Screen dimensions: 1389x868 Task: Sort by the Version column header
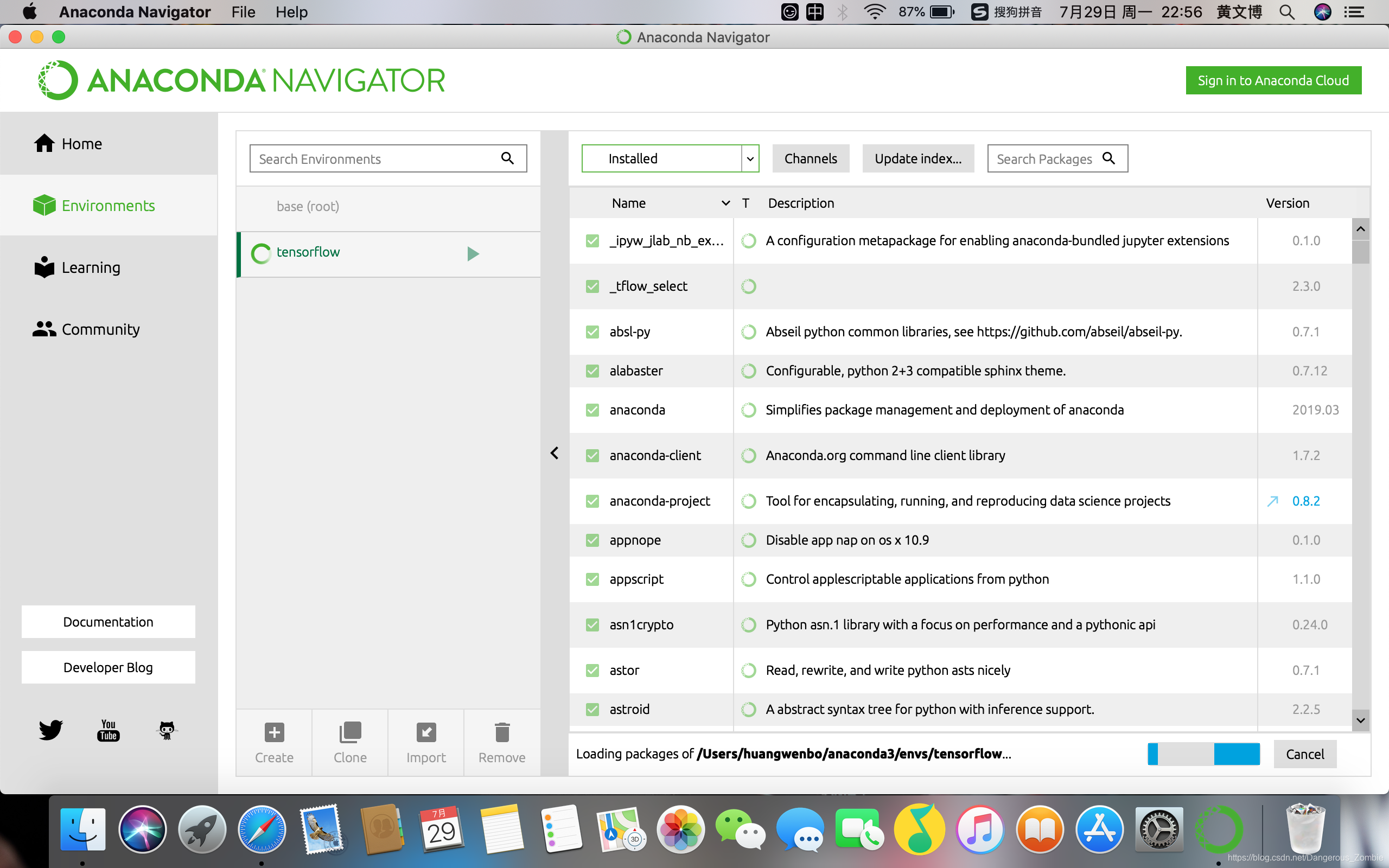(x=1288, y=203)
